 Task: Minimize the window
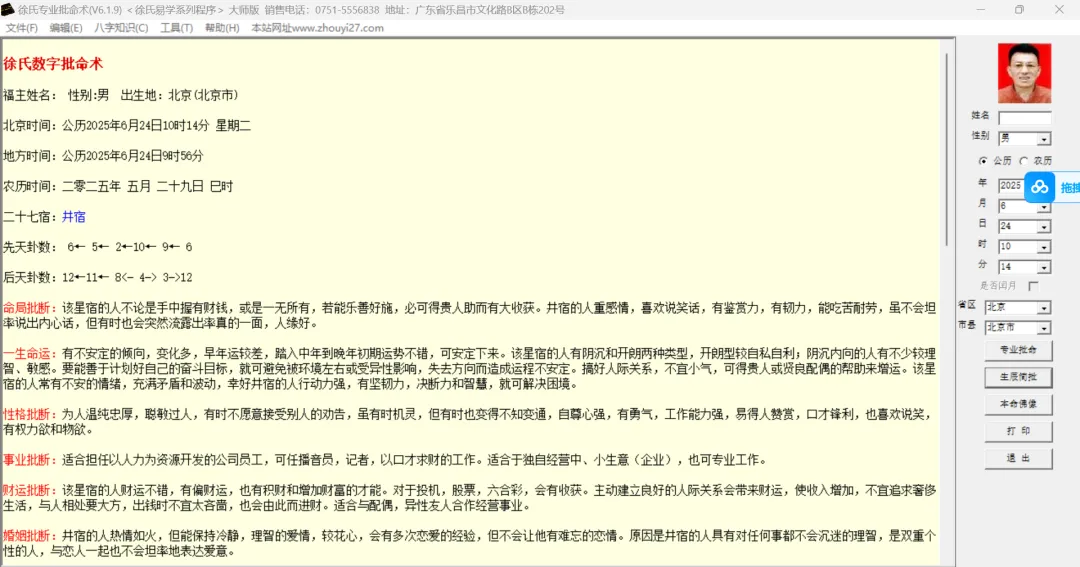pos(980,10)
